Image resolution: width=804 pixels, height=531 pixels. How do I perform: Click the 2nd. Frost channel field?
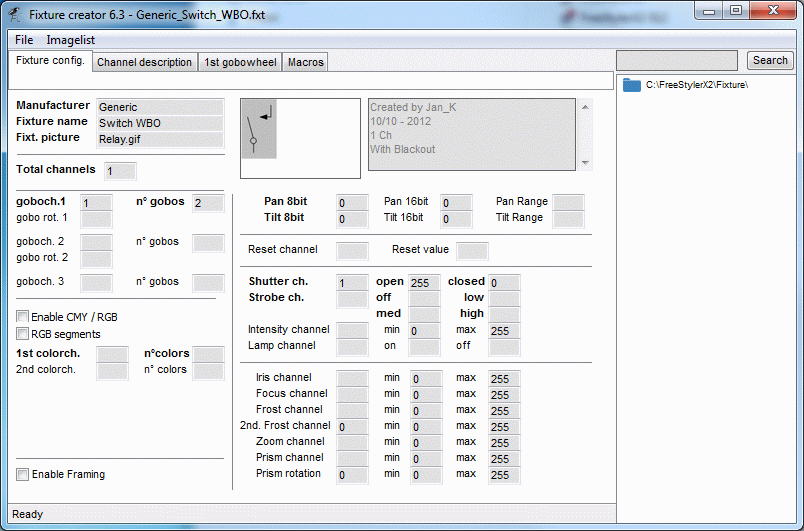352,426
